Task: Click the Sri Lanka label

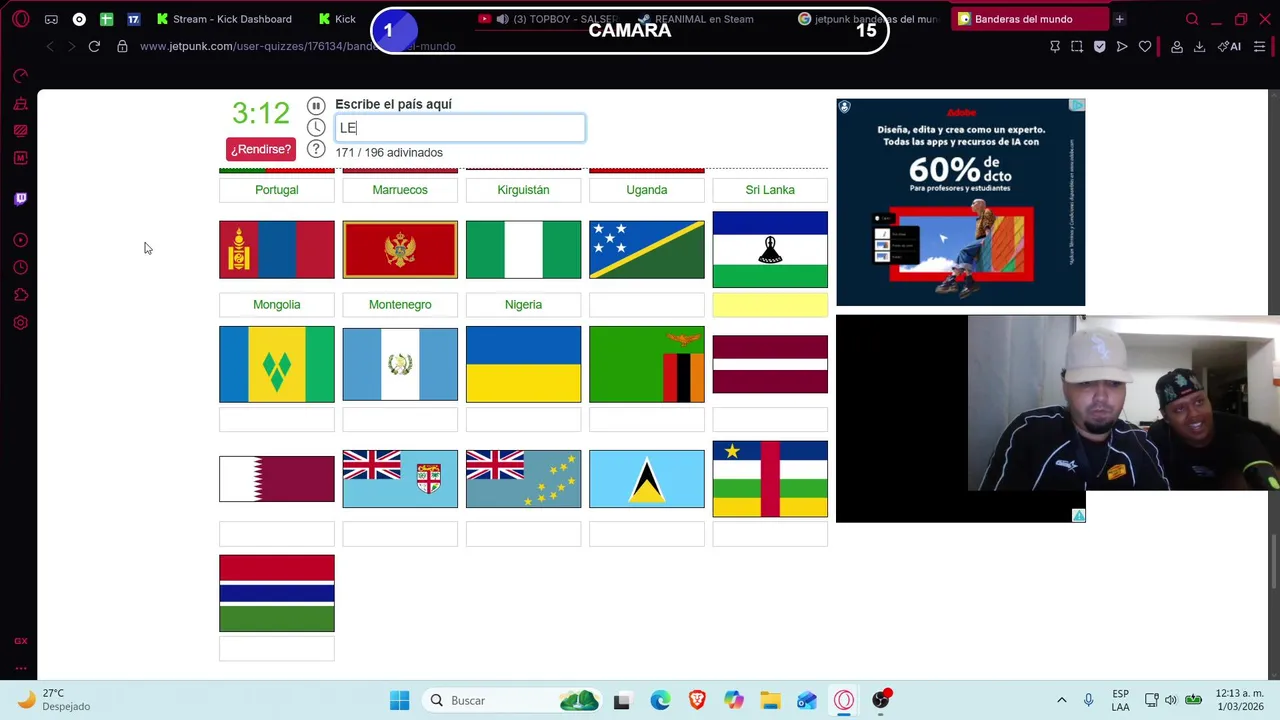Action: [x=770, y=189]
